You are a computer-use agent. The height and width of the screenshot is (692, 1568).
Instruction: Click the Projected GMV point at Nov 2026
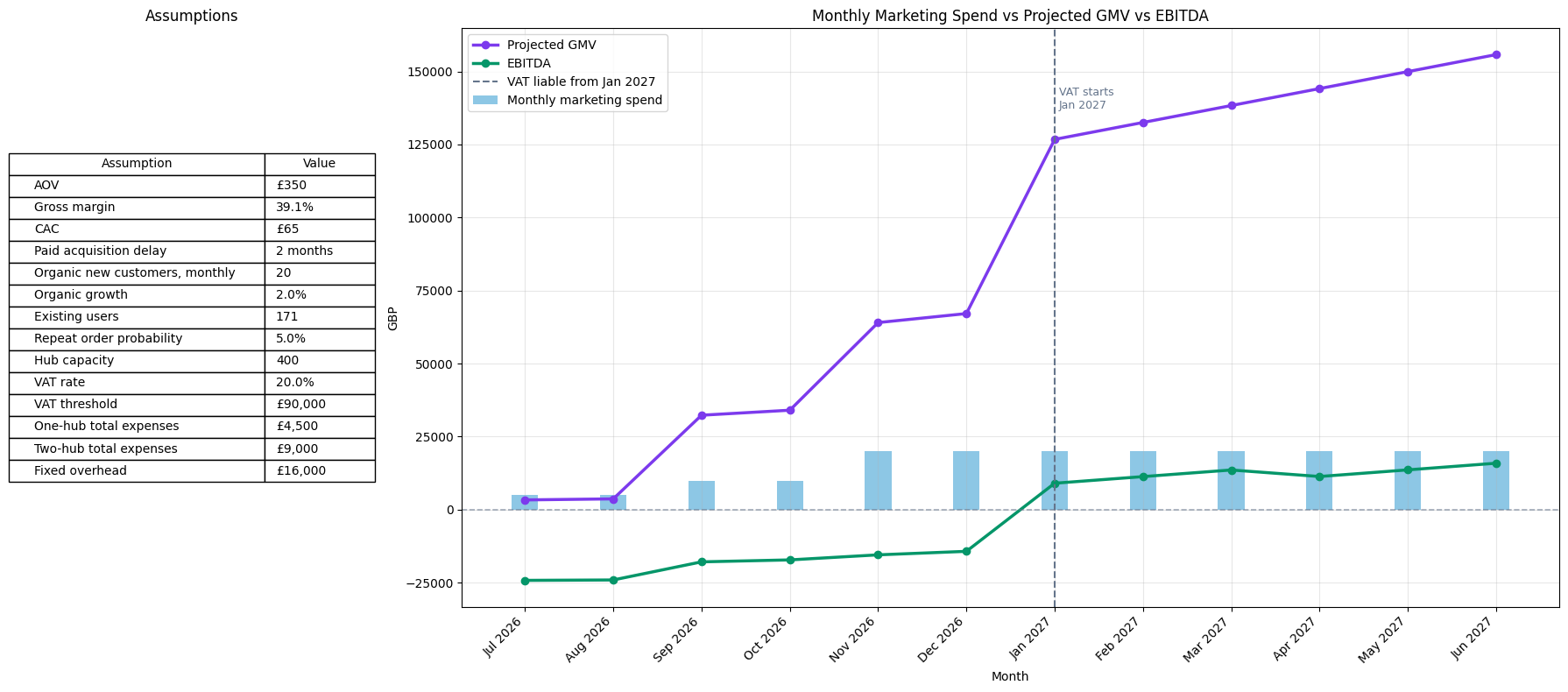(x=878, y=322)
